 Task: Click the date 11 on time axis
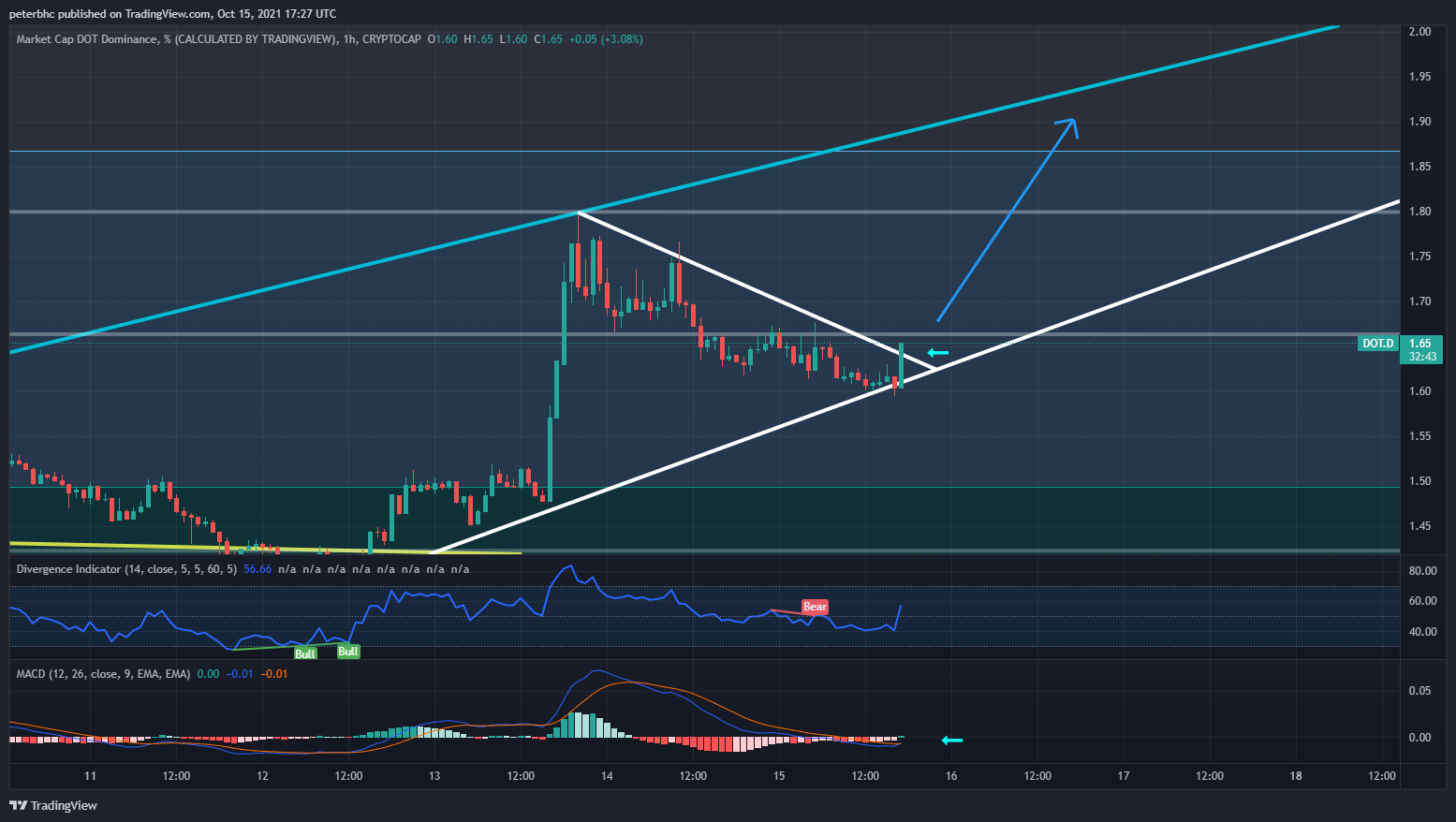coord(90,776)
